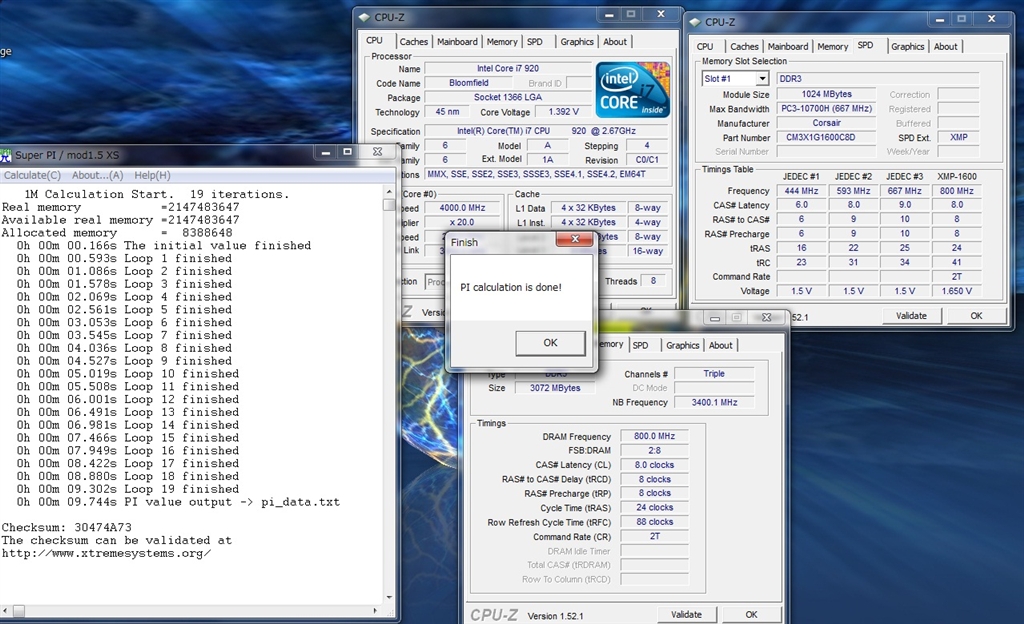Close the CPU-Z window showing SPD tab
The width and height of the screenshot is (1024, 624).
pyautogui.click(x=993, y=20)
